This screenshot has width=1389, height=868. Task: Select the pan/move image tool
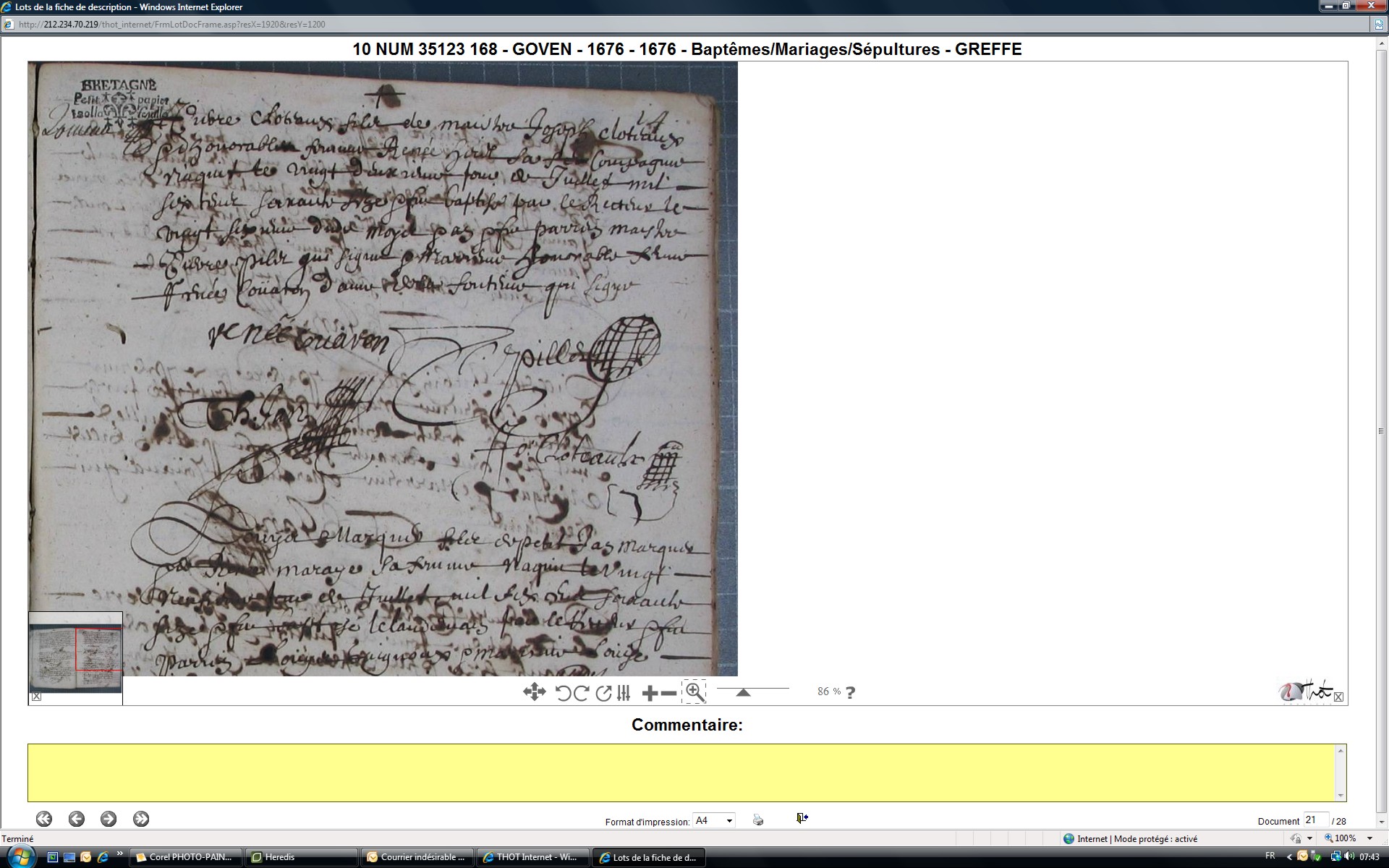click(534, 692)
